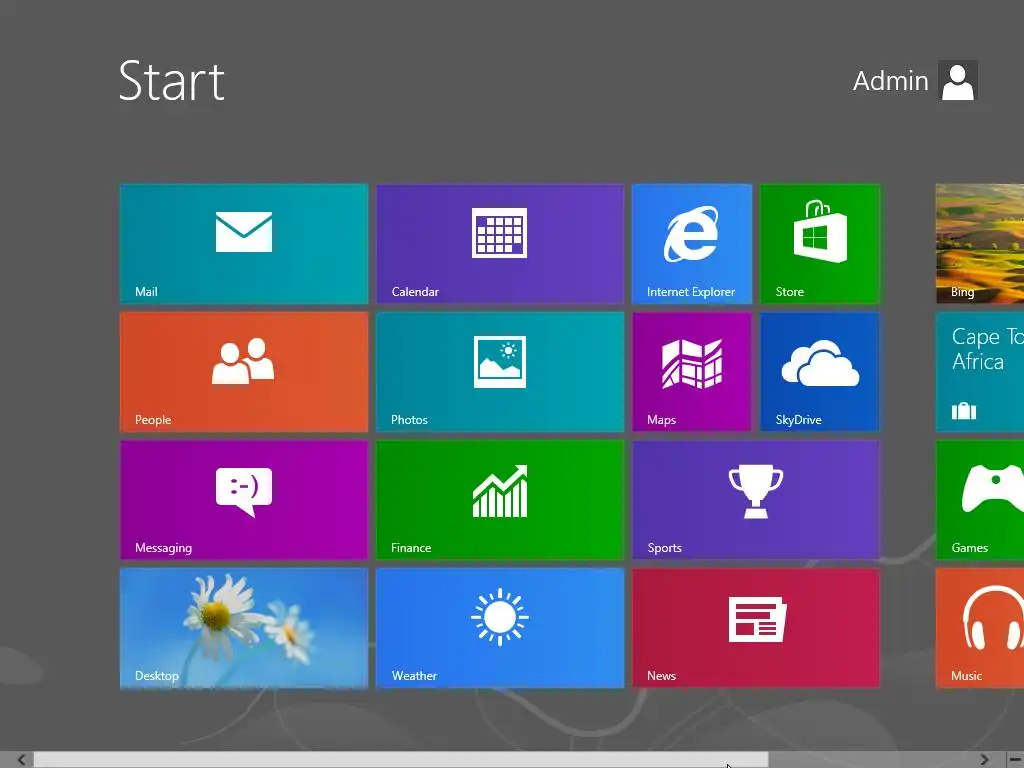
Task: Open the Weather tile
Action: [500, 628]
